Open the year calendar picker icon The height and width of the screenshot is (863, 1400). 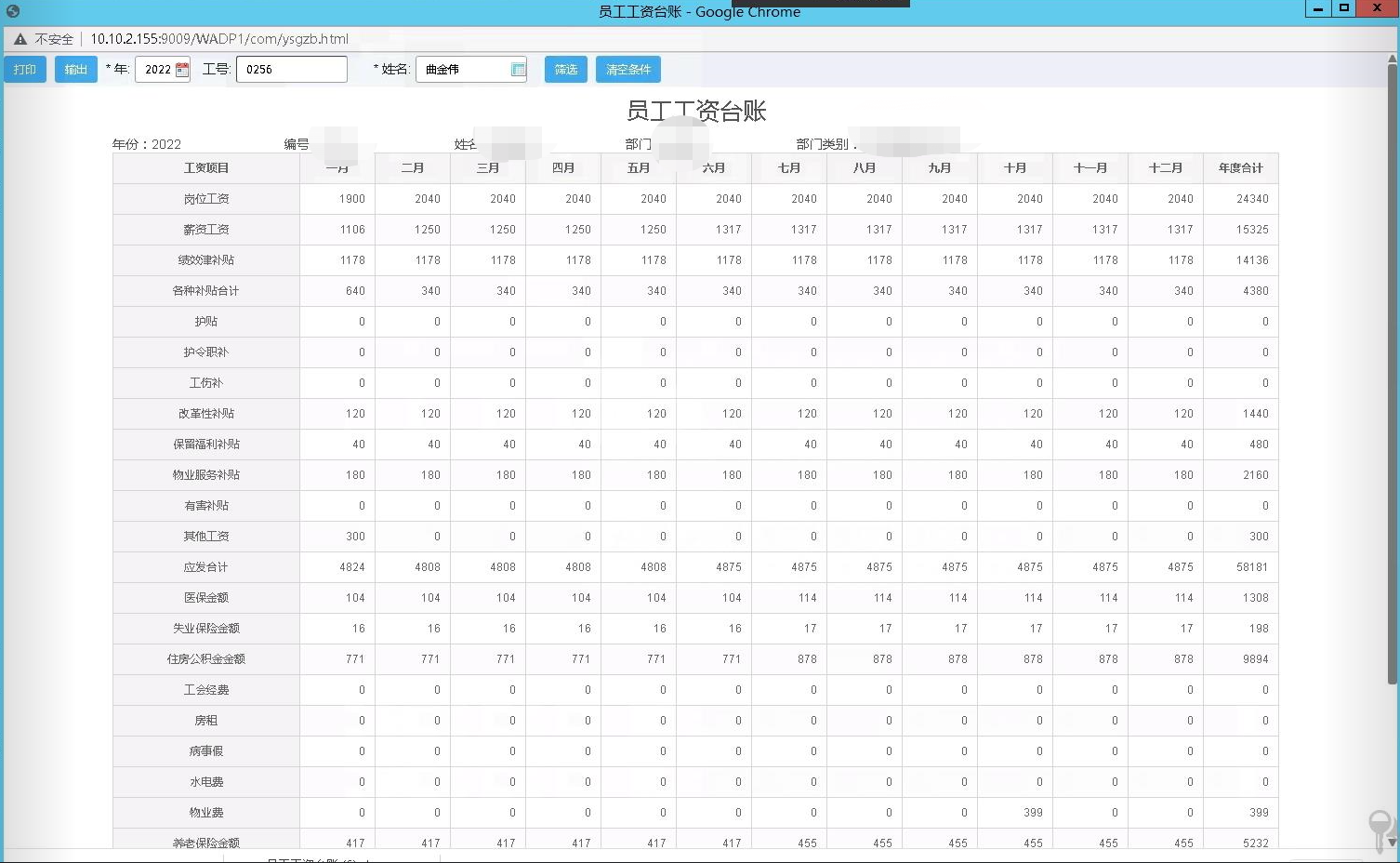click(x=182, y=70)
